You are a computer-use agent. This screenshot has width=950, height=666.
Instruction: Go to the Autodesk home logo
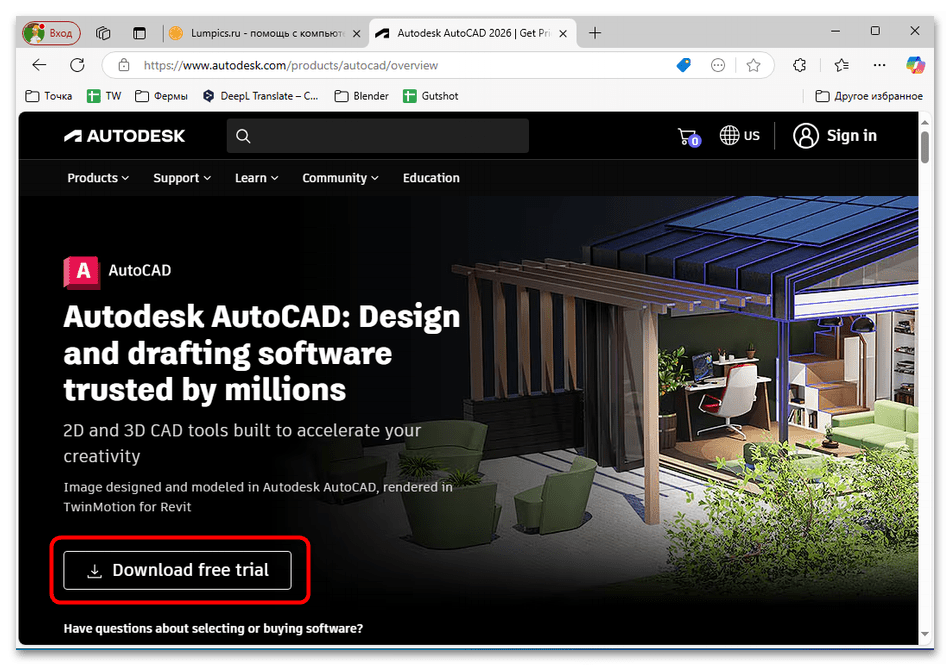point(124,136)
